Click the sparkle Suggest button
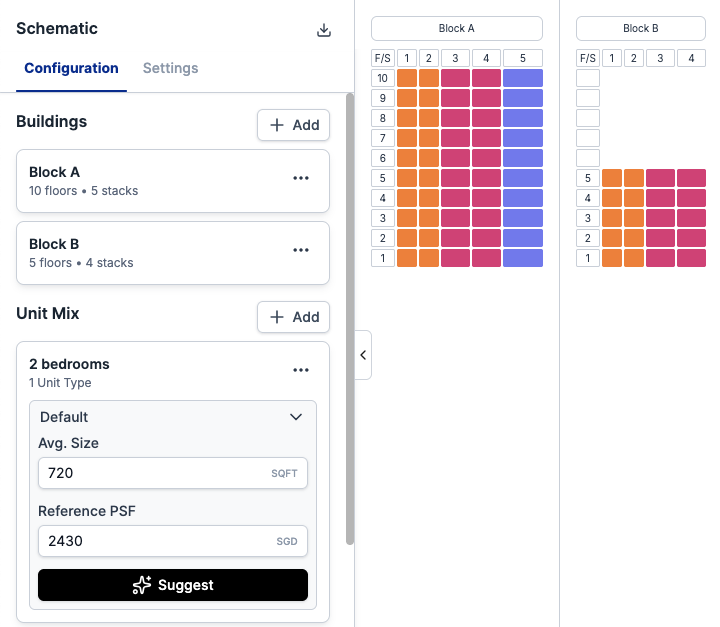720x627 pixels. tap(173, 585)
